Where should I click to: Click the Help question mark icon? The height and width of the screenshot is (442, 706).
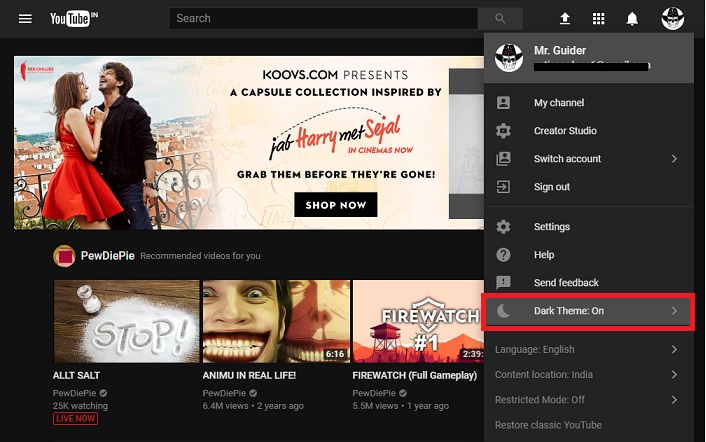point(503,255)
